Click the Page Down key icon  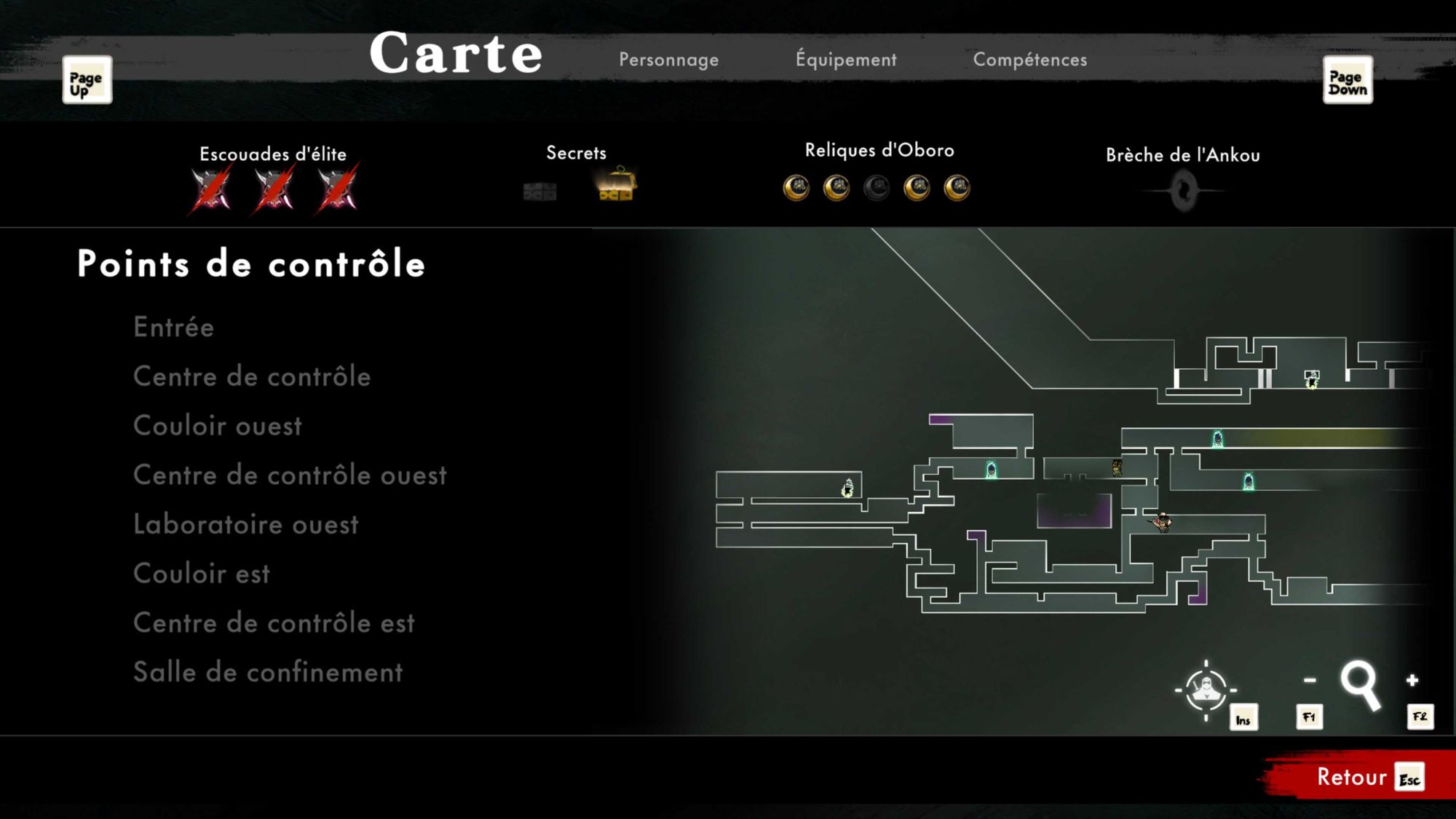(x=1348, y=80)
